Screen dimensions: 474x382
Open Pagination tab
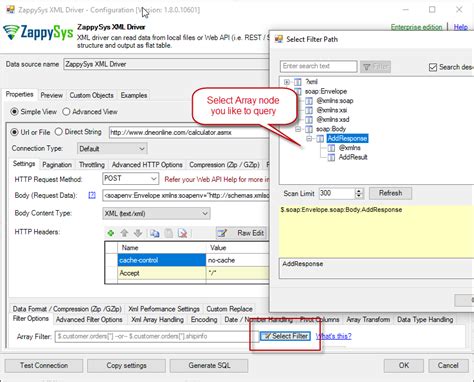point(57,165)
